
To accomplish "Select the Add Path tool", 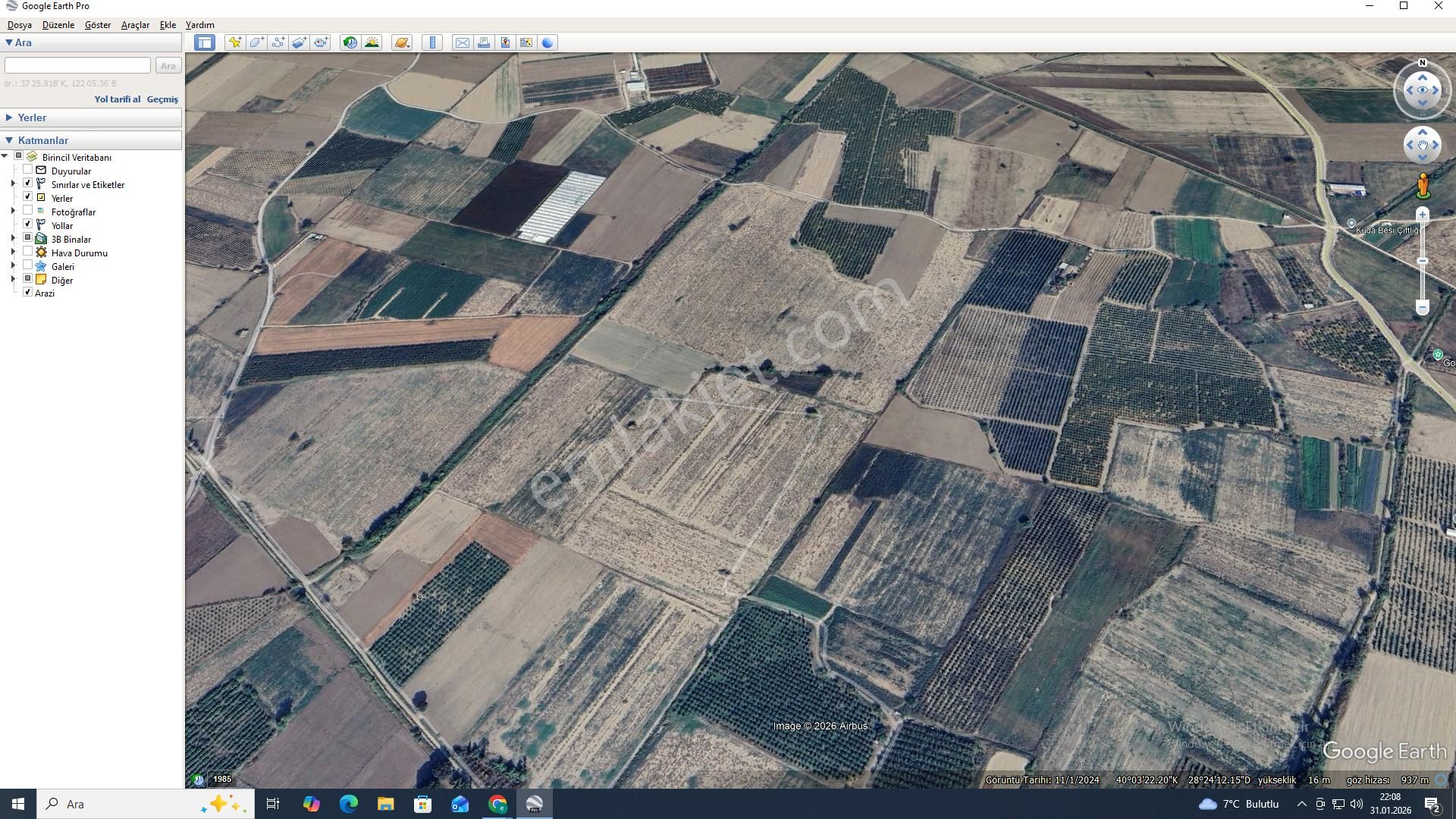I will (278, 42).
